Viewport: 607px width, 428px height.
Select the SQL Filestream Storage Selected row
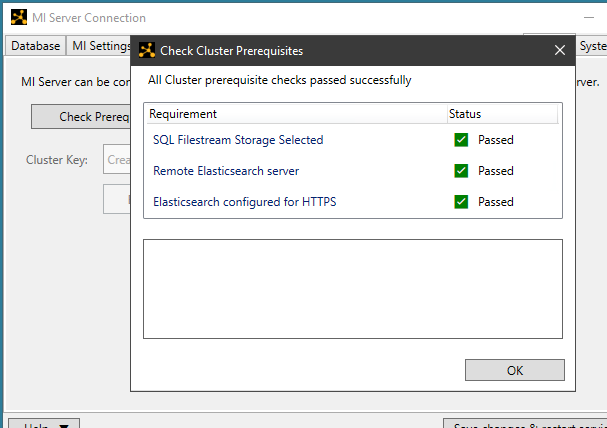click(x=238, y=140)
